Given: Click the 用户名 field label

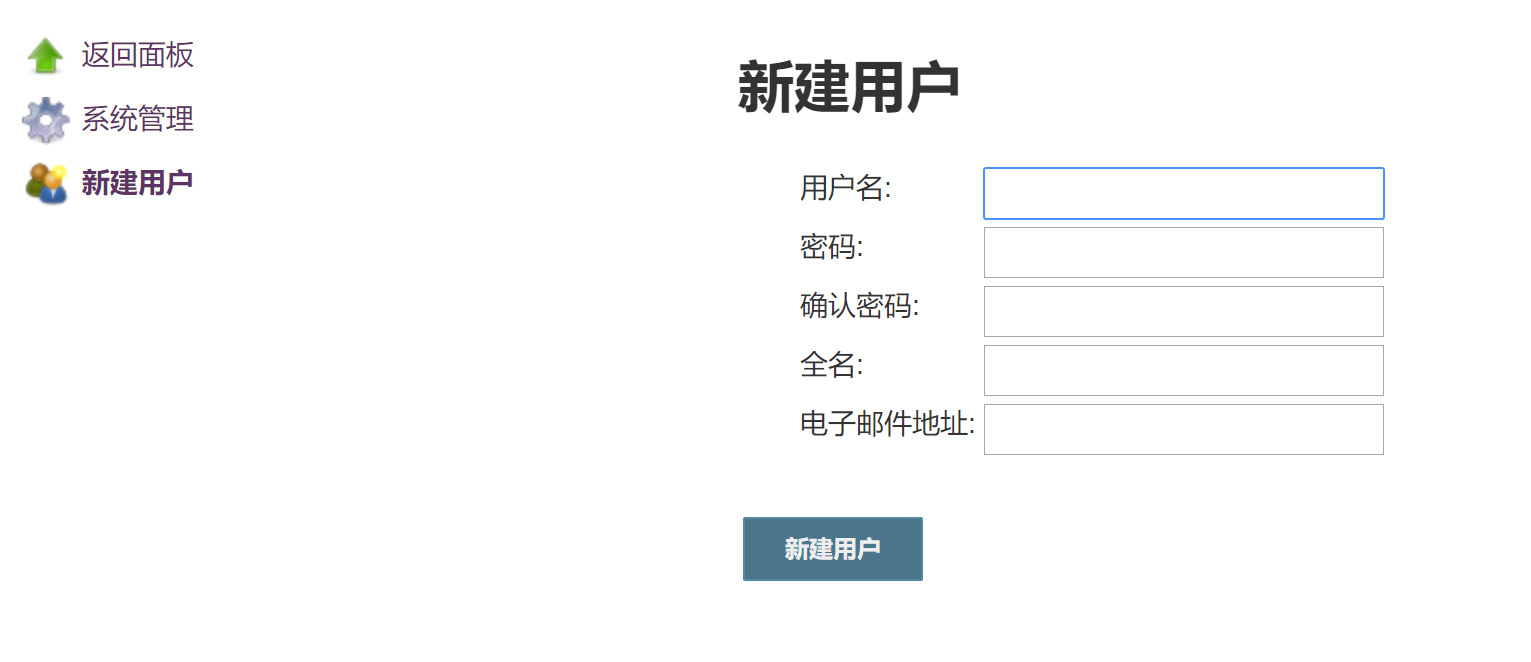Looking at the screenshot, I should coord(845,188).
